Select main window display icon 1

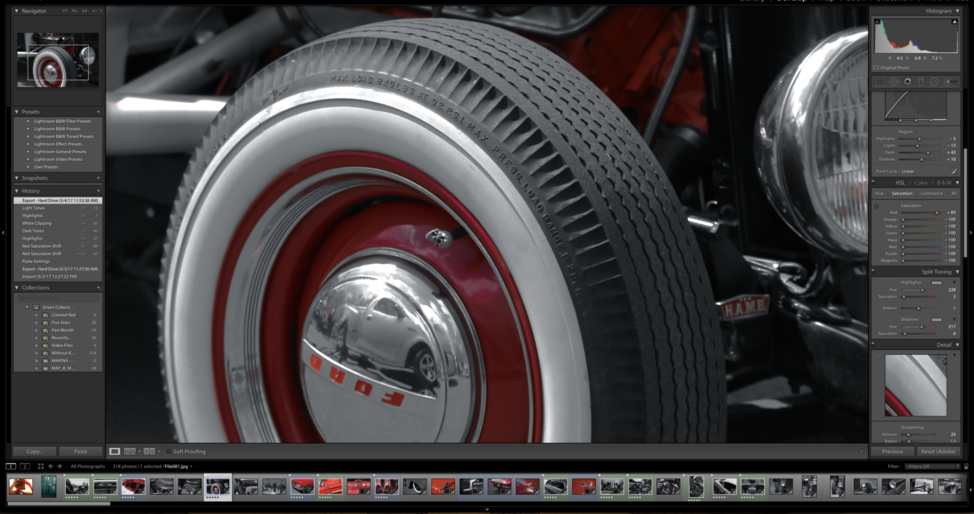pos(11,466)
